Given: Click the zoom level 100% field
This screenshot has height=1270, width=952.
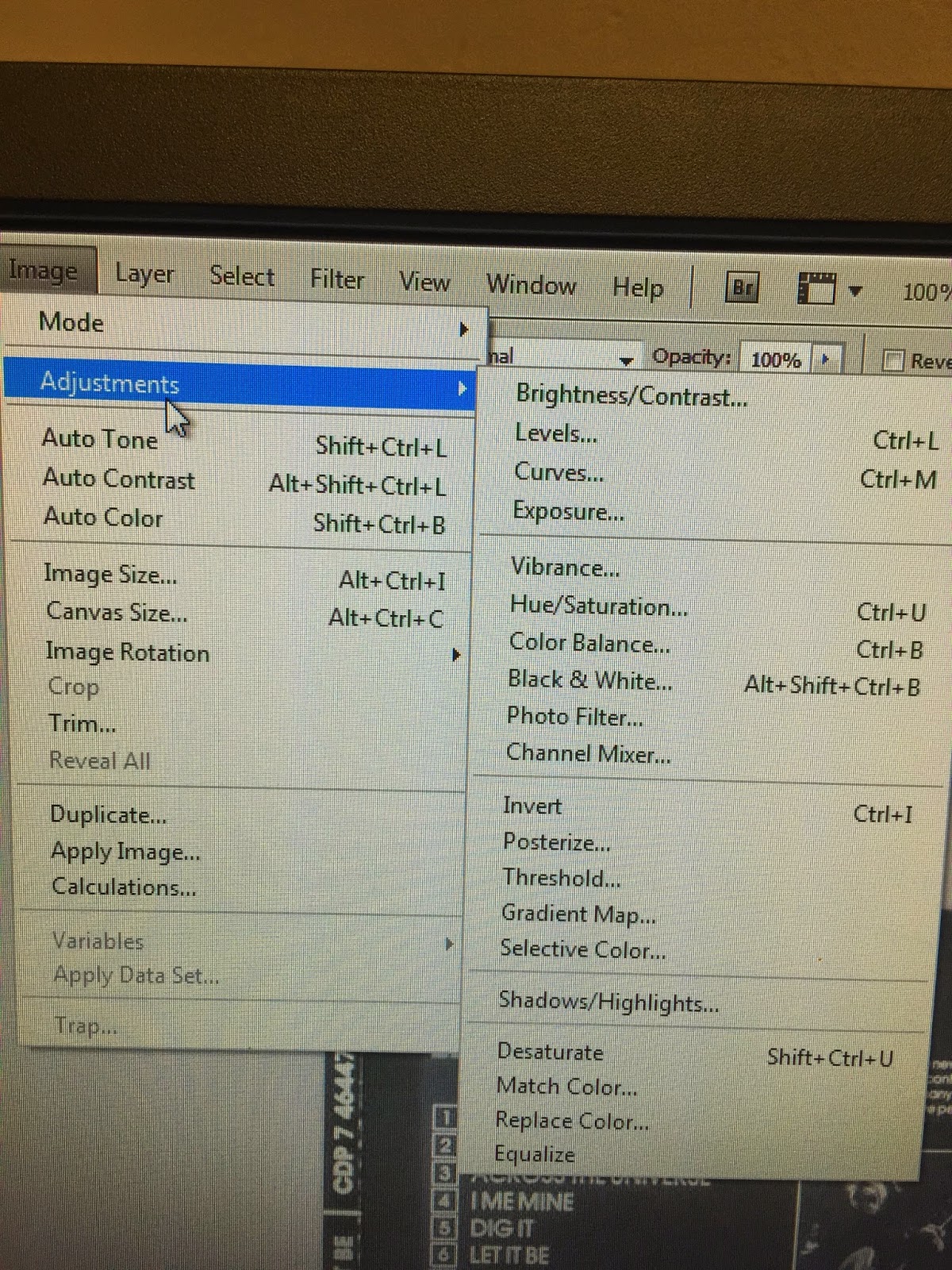Looking at the screenshot, I should 927,293.
